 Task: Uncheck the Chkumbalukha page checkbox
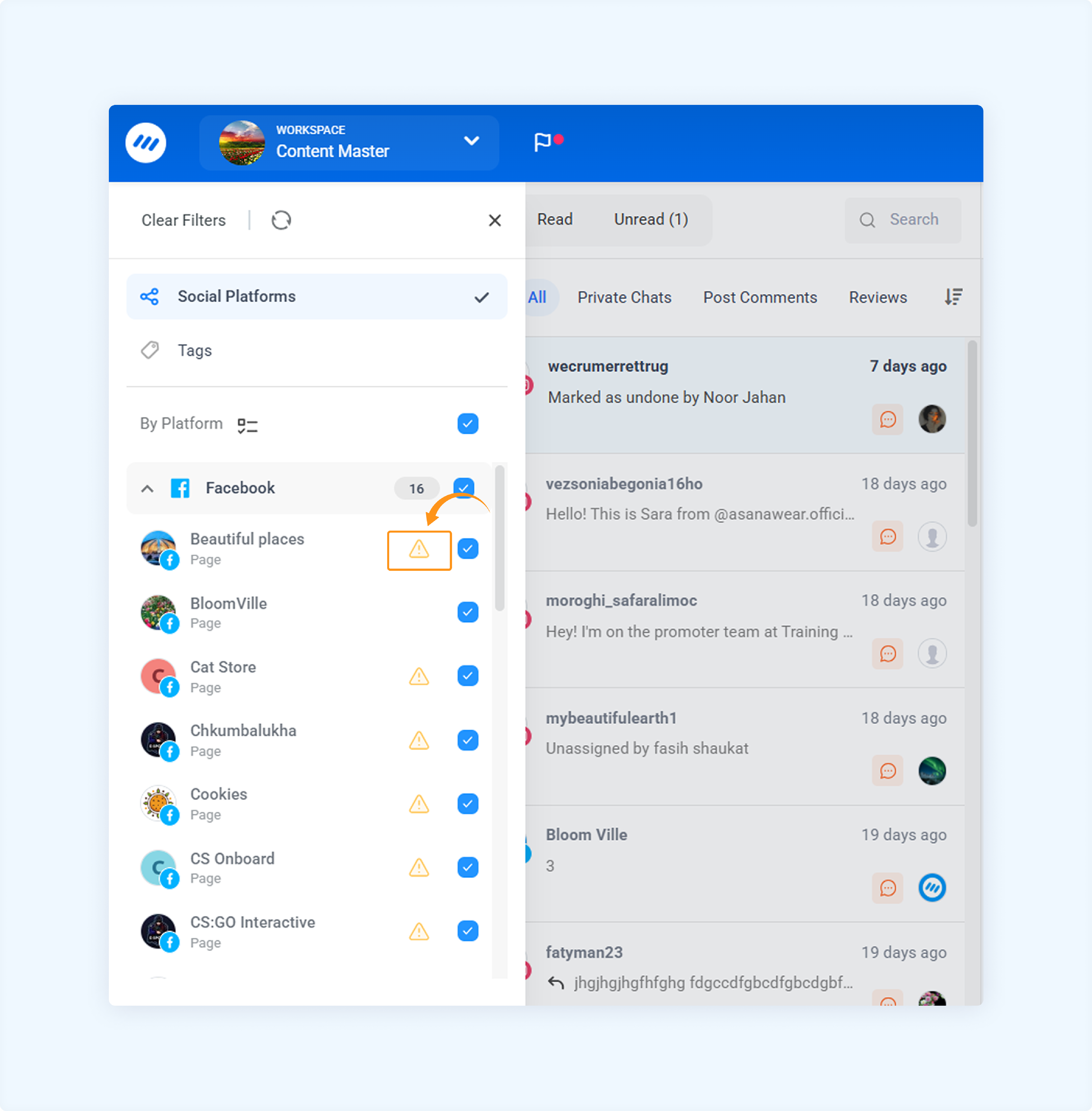[468, 740]
